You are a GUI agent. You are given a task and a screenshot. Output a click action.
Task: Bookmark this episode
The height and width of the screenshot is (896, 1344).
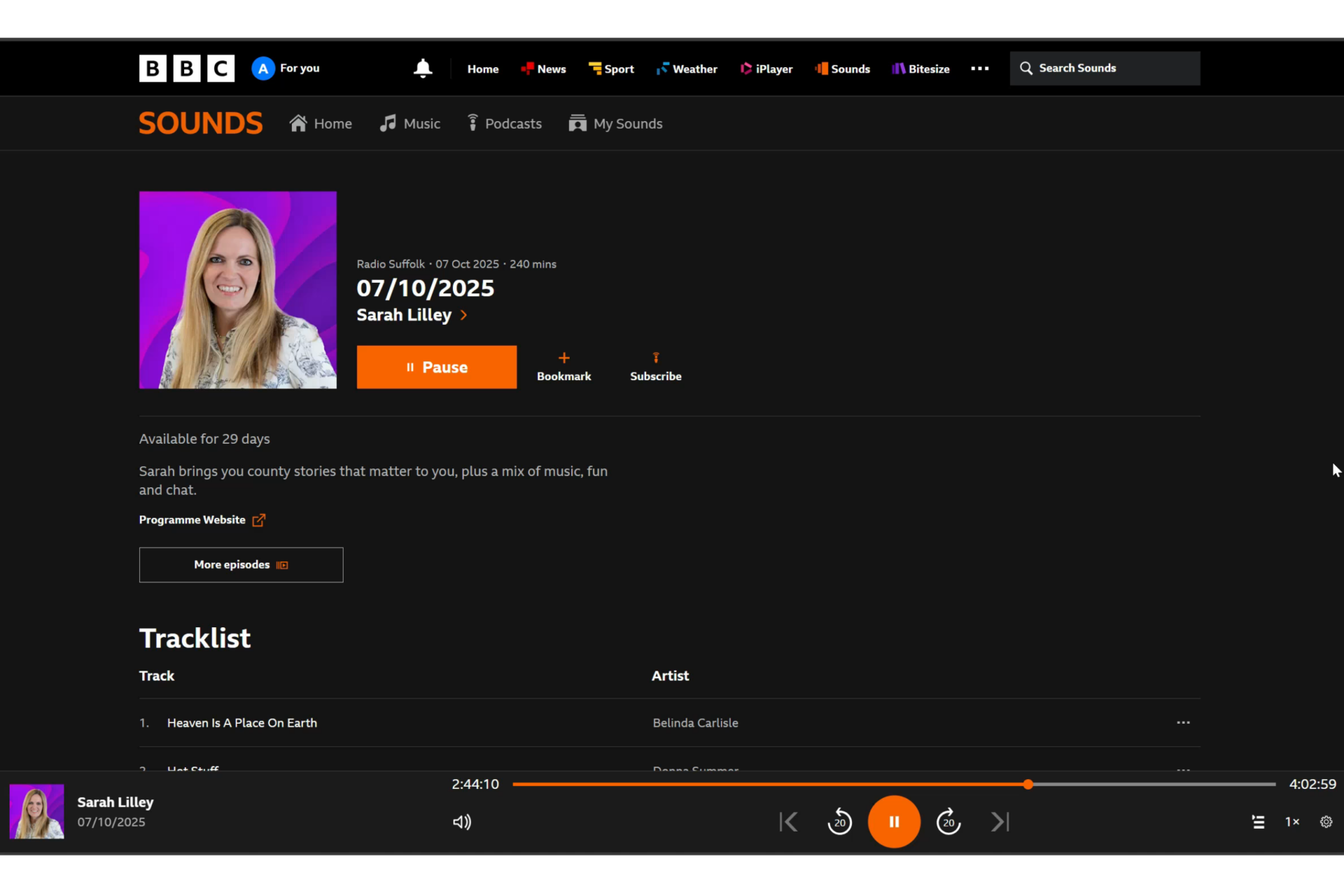pos(563,367)
